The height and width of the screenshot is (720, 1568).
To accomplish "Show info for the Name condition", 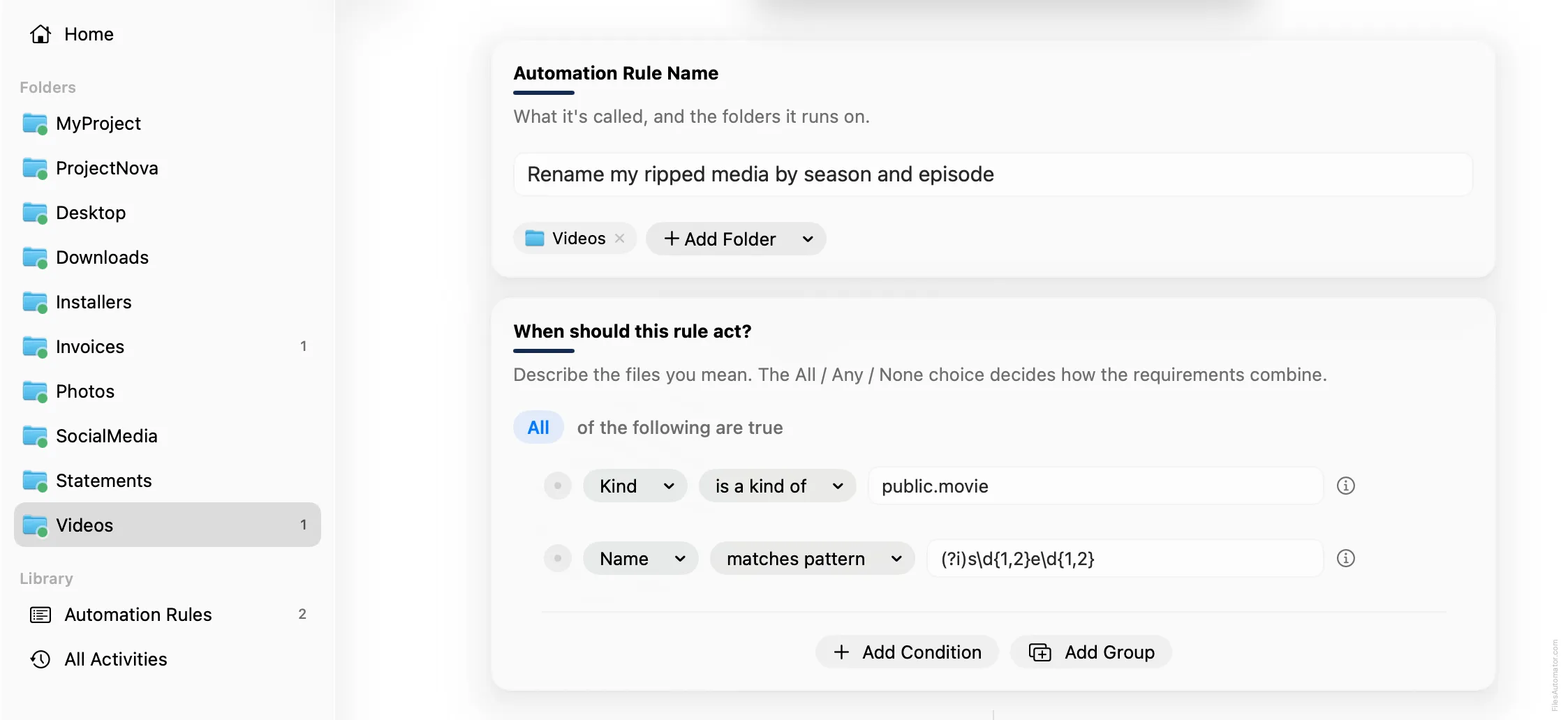I will (x=1346, y=558).
